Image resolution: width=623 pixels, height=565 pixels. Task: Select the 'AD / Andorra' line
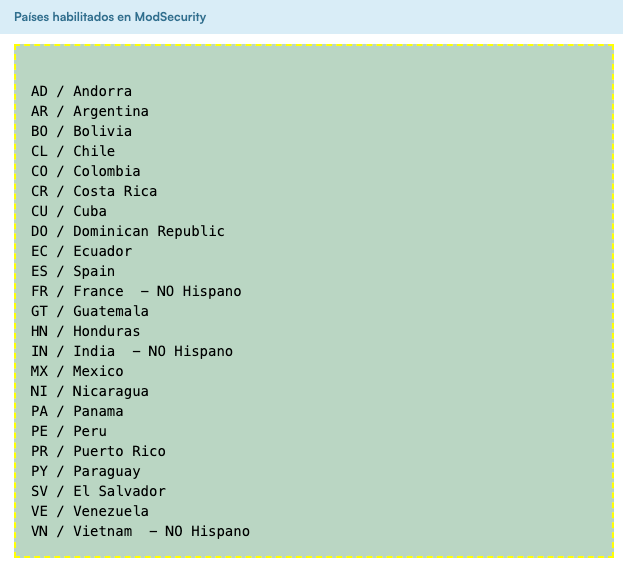coord(81,91)
